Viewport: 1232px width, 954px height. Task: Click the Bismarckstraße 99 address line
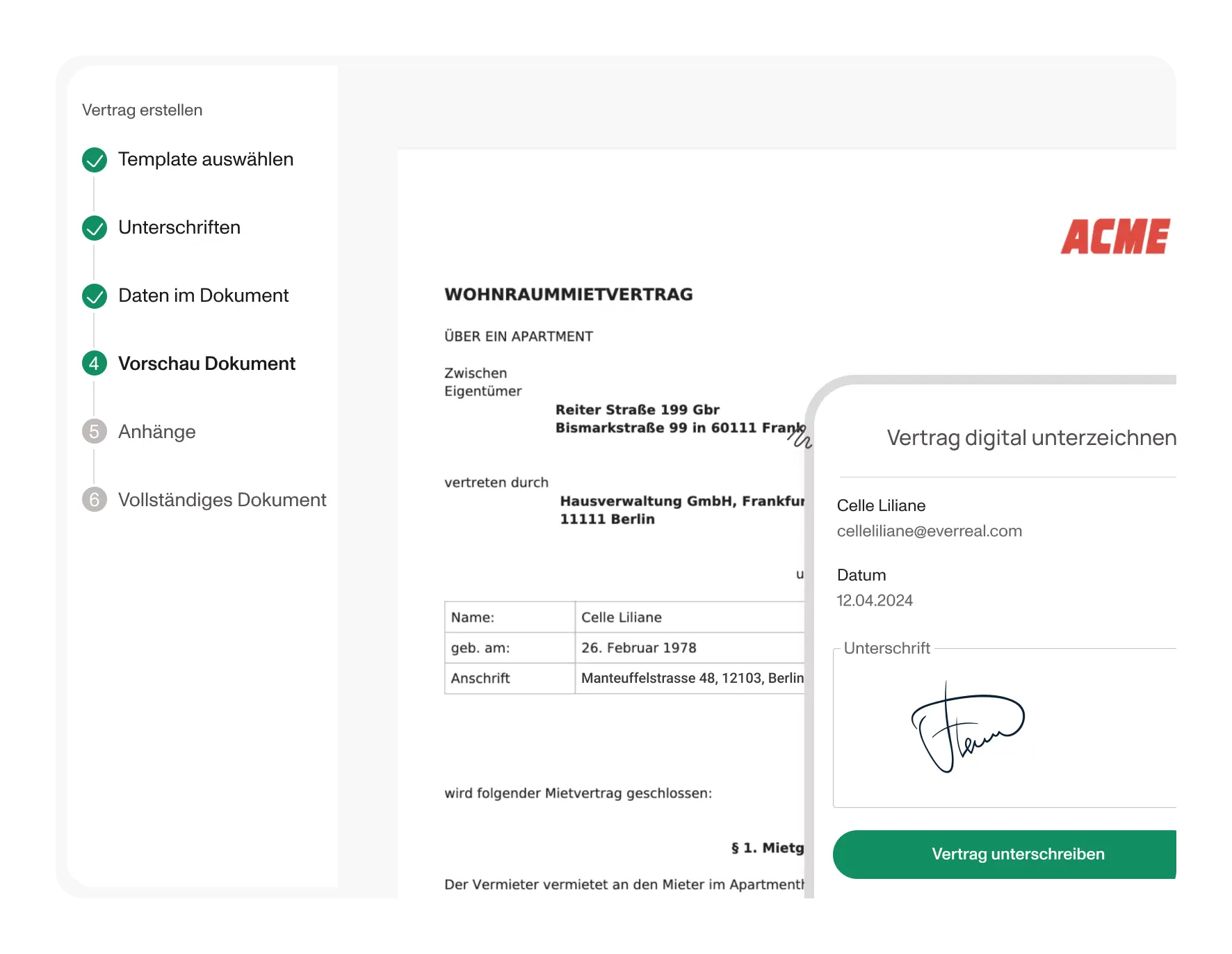pyautogui.click(x=680, y=428)
